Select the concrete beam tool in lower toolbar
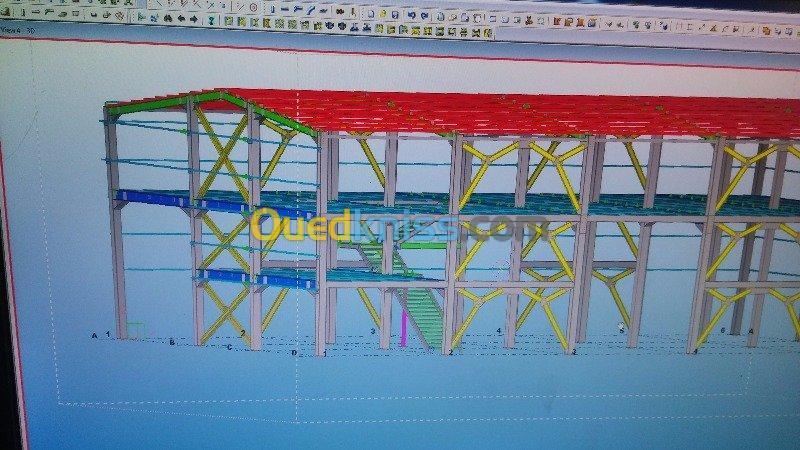 (x=36, y=12)
